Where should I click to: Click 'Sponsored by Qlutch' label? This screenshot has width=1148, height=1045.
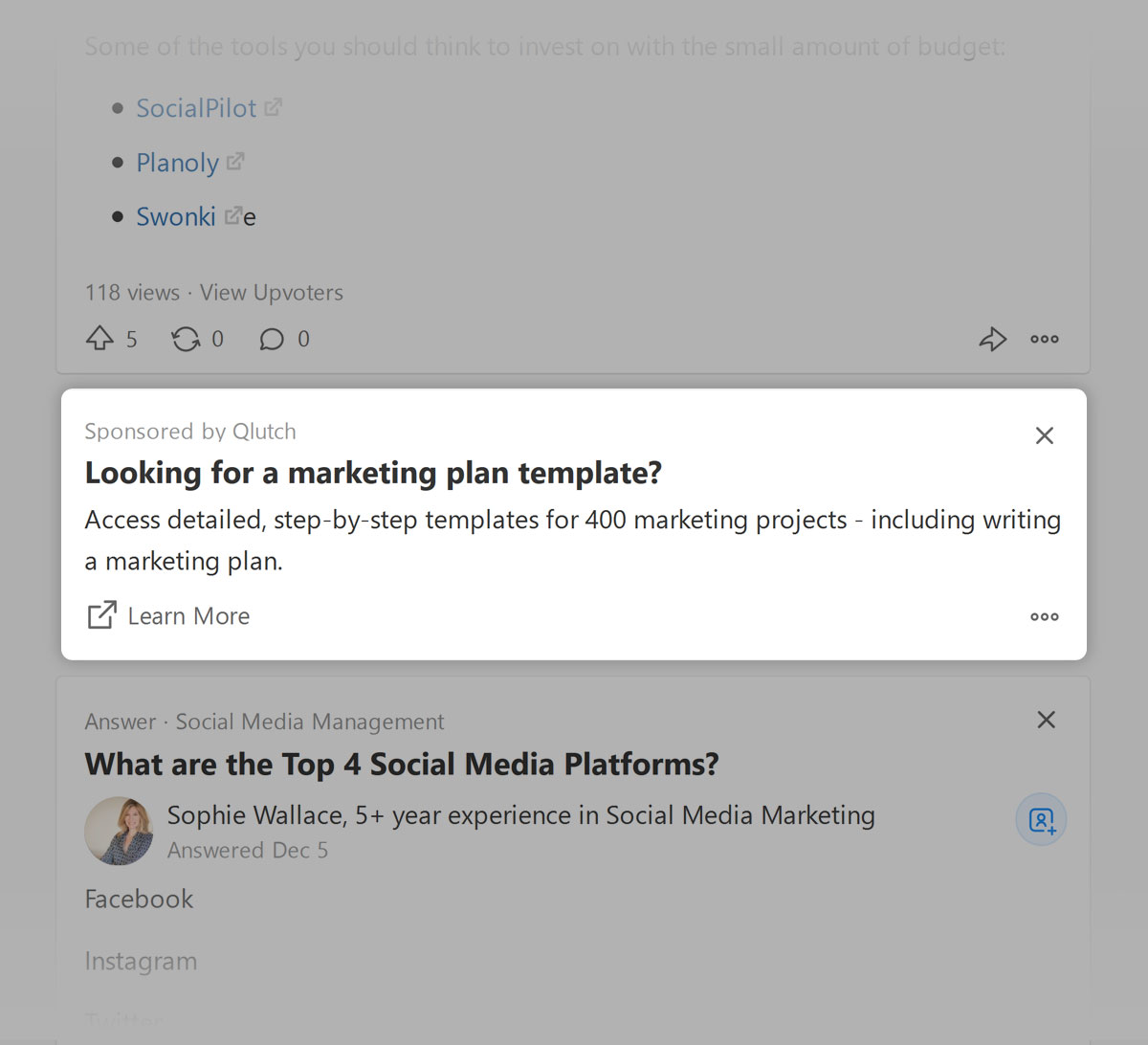(x=190, y=432)
